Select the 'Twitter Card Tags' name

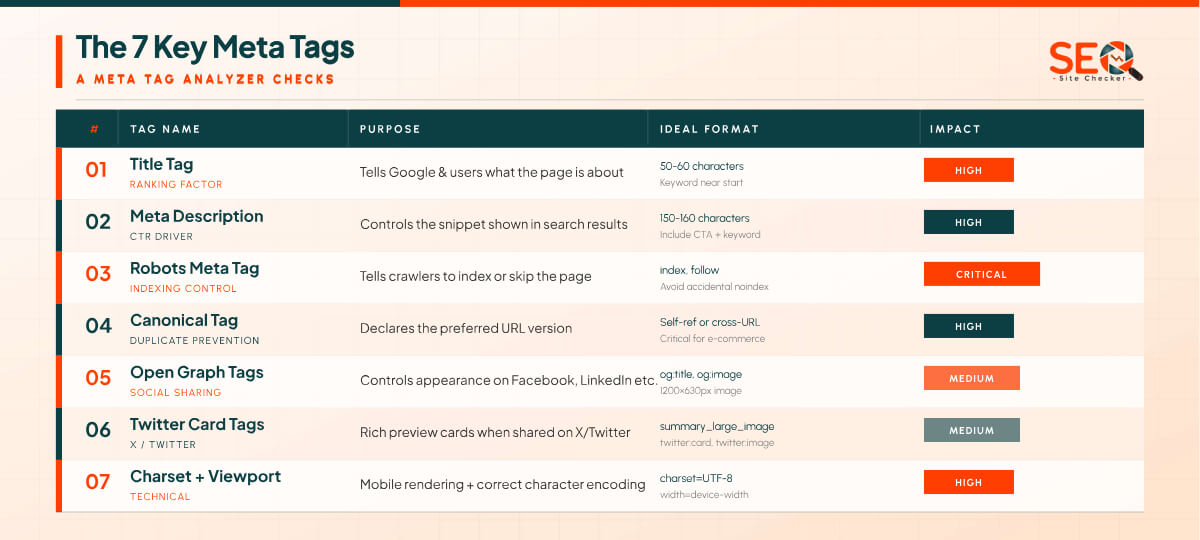[197, 424]
